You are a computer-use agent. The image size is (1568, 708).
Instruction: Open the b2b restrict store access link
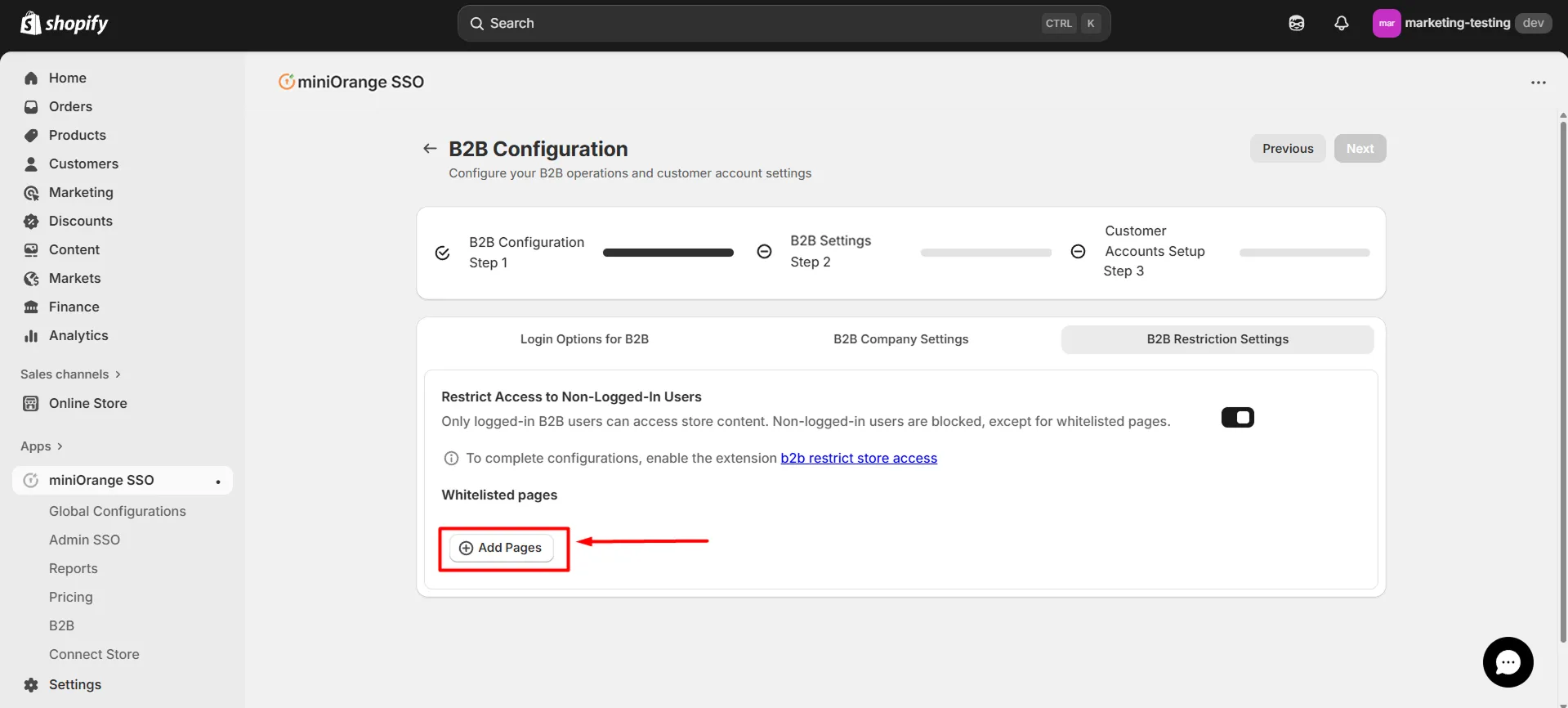pos(859,459)
